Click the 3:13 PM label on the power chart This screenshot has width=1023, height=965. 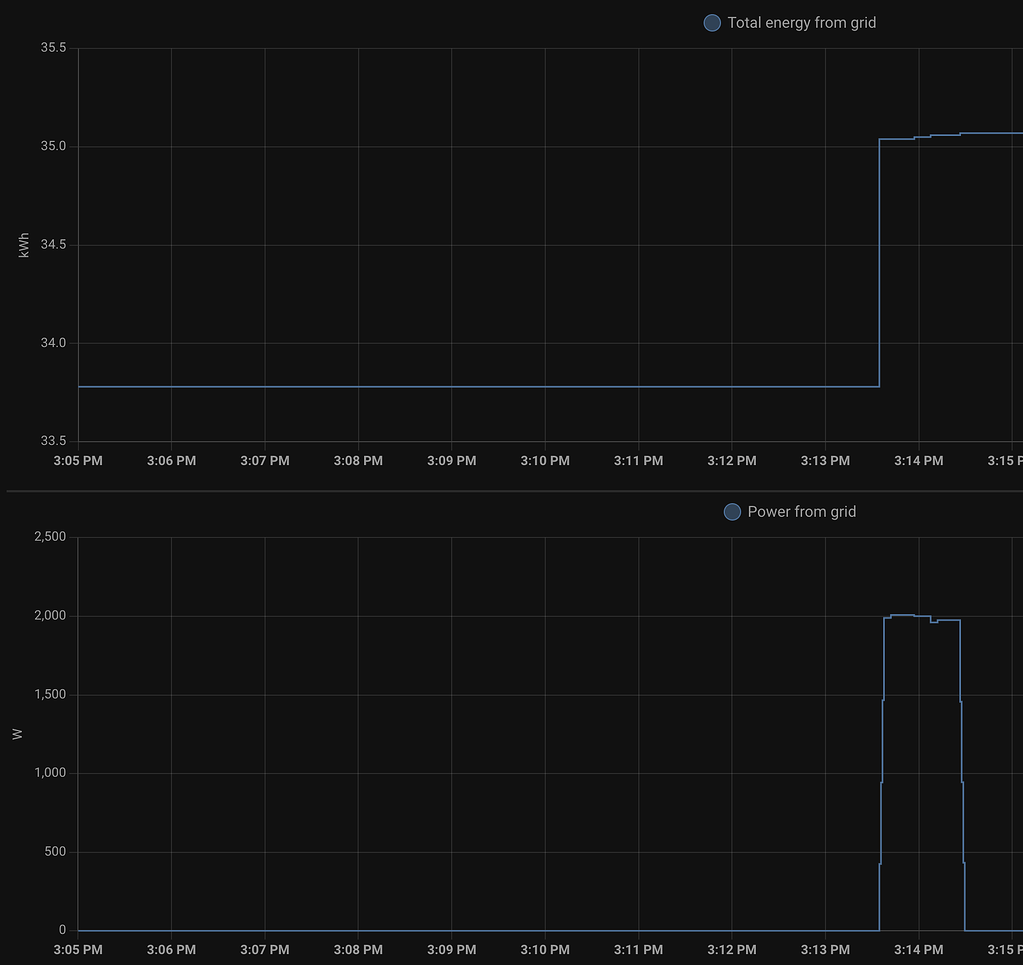(x=824, y=949)
